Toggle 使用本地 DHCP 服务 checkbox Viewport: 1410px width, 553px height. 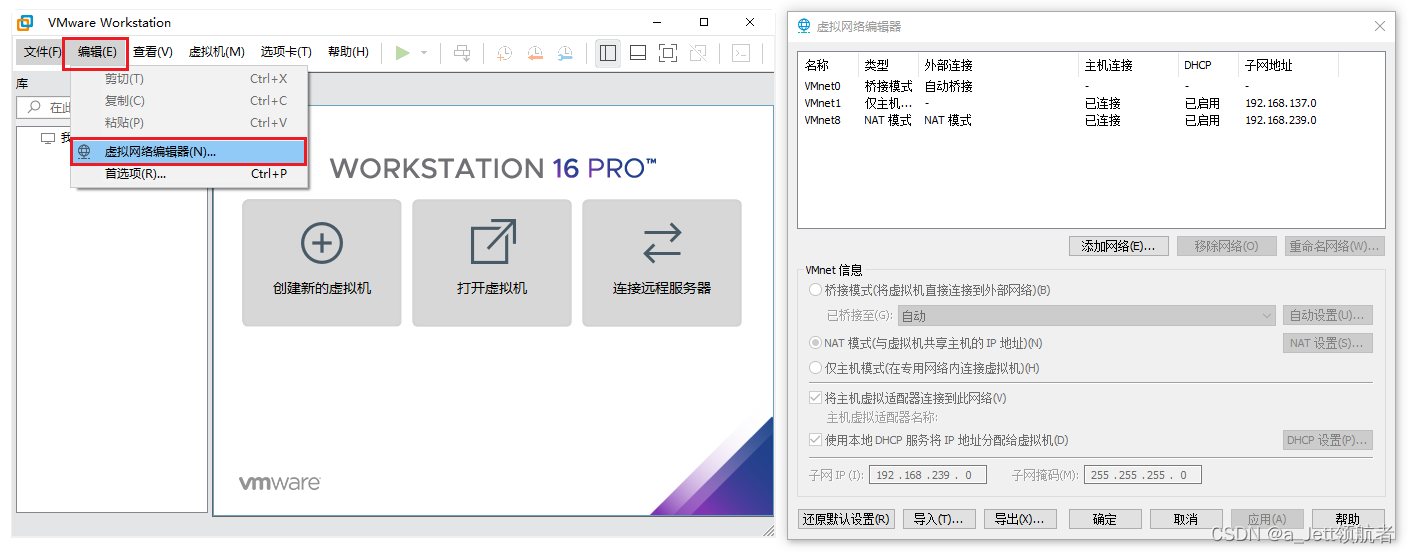tap(815, 440)
